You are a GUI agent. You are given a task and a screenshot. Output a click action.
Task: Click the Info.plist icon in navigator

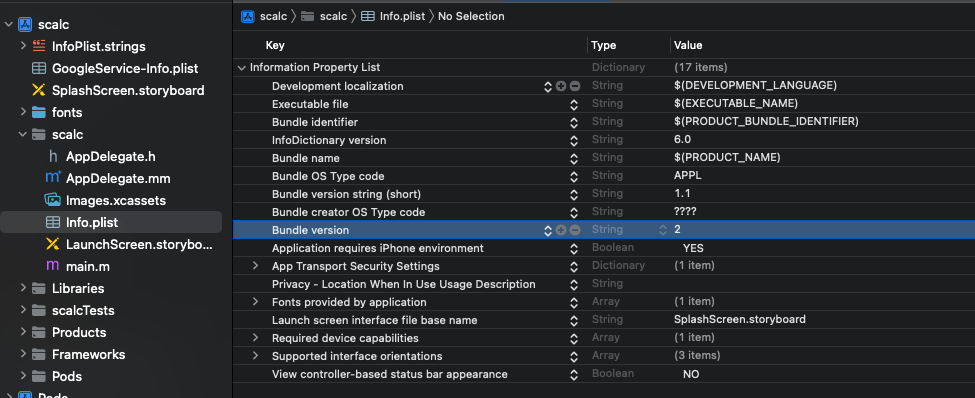click(x=53, y=223)
